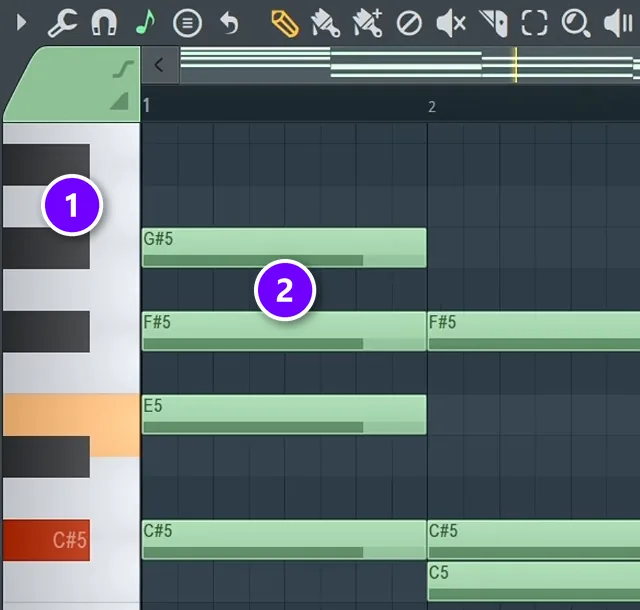
Task: Click the scroll-left arrow on overview
Action: pos(160,65)
